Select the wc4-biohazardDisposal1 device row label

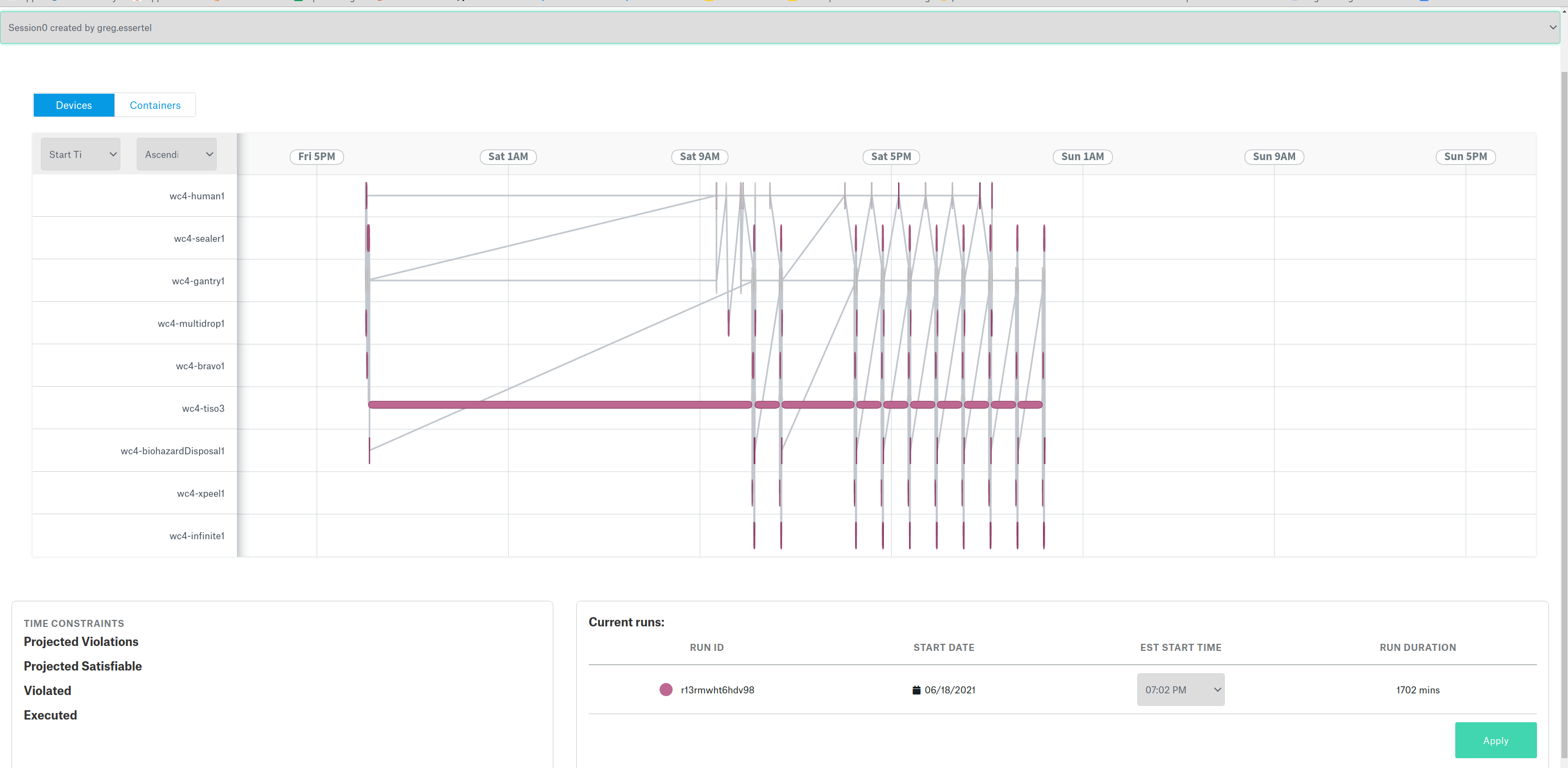click(x=172, y=451)
